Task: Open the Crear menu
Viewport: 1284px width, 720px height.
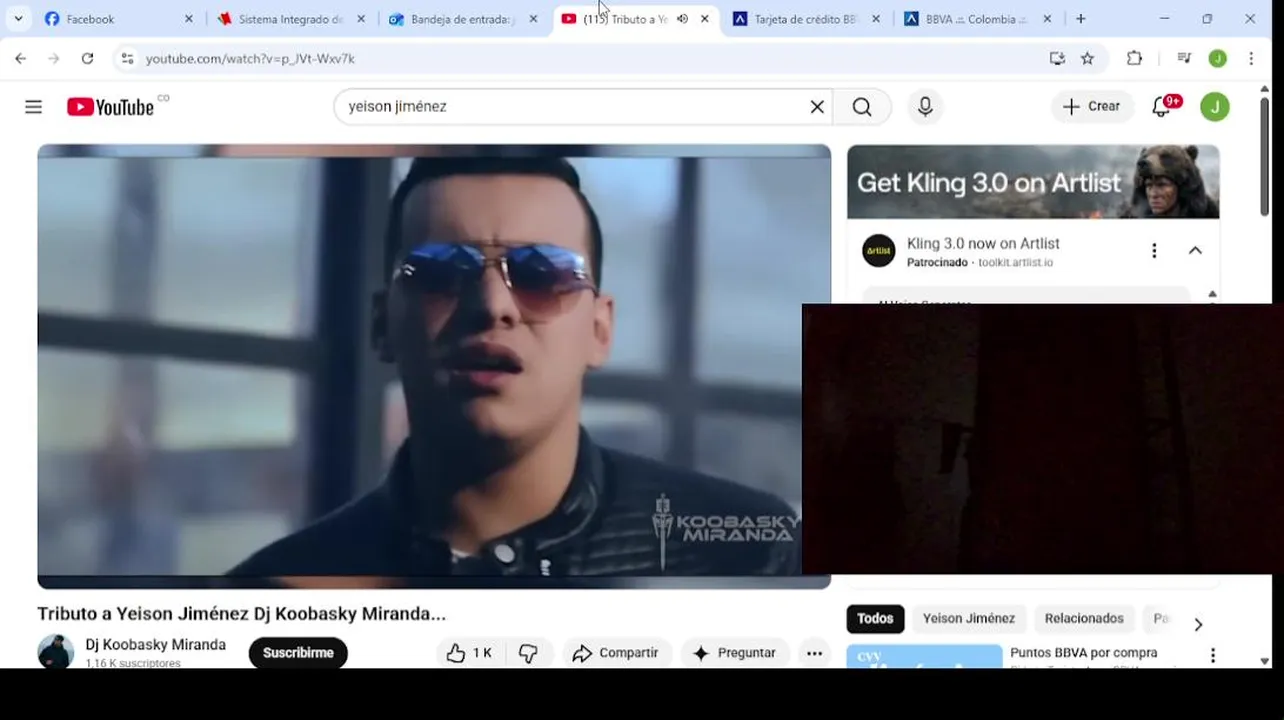Action: [1091, 106]
